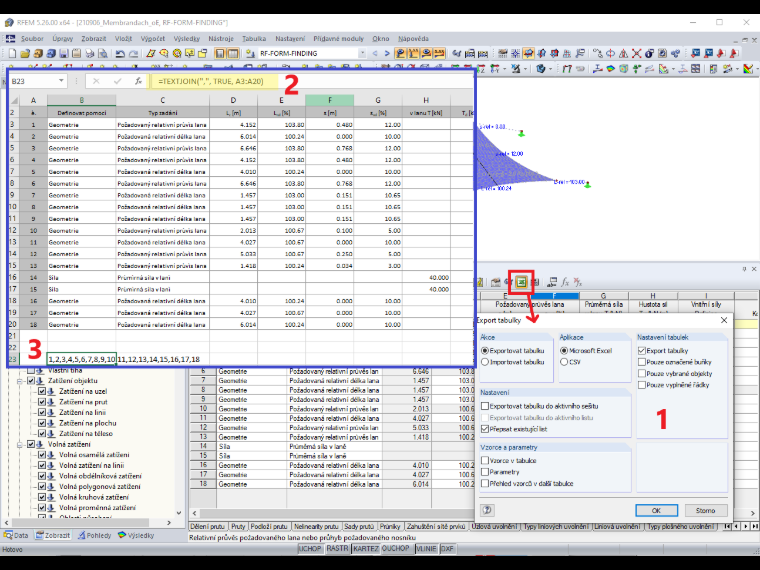Click Excel cell B23 with joined numbers
The width and height of the screenshot is (760, 570).
coord(81,359)
